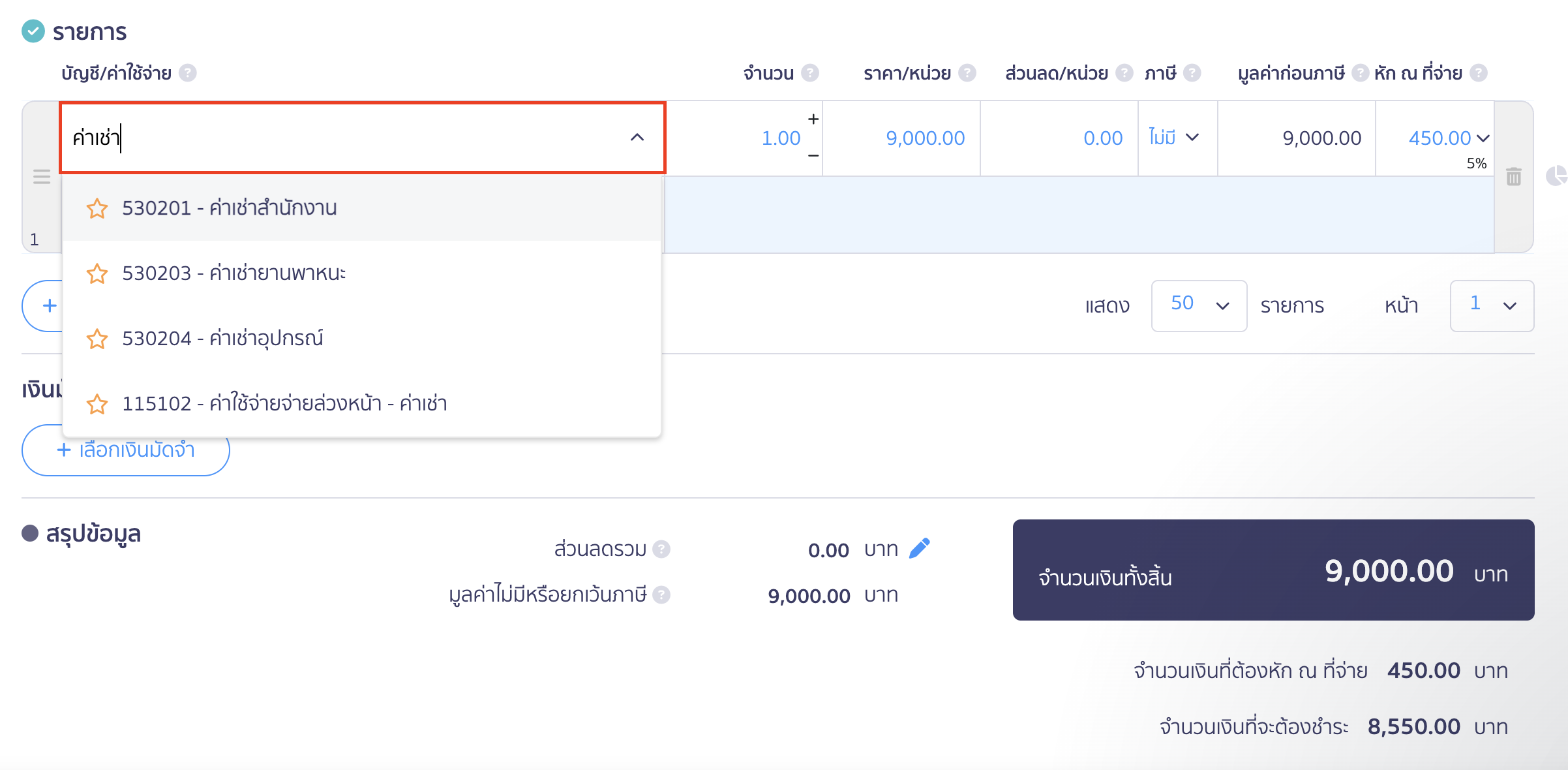Decrease quantity with the minus stepper
This screenshot has height=770, width=1568.
click(813, 155)
